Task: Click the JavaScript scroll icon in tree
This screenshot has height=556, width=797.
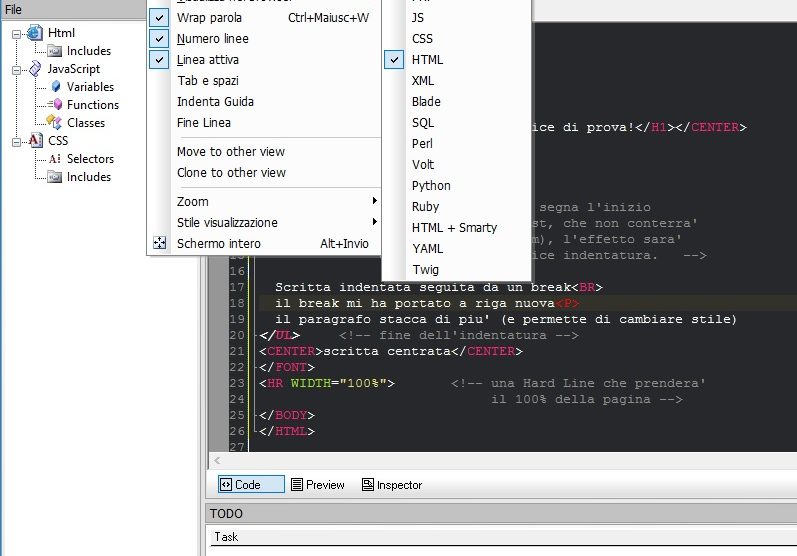Action: [36, 69]
